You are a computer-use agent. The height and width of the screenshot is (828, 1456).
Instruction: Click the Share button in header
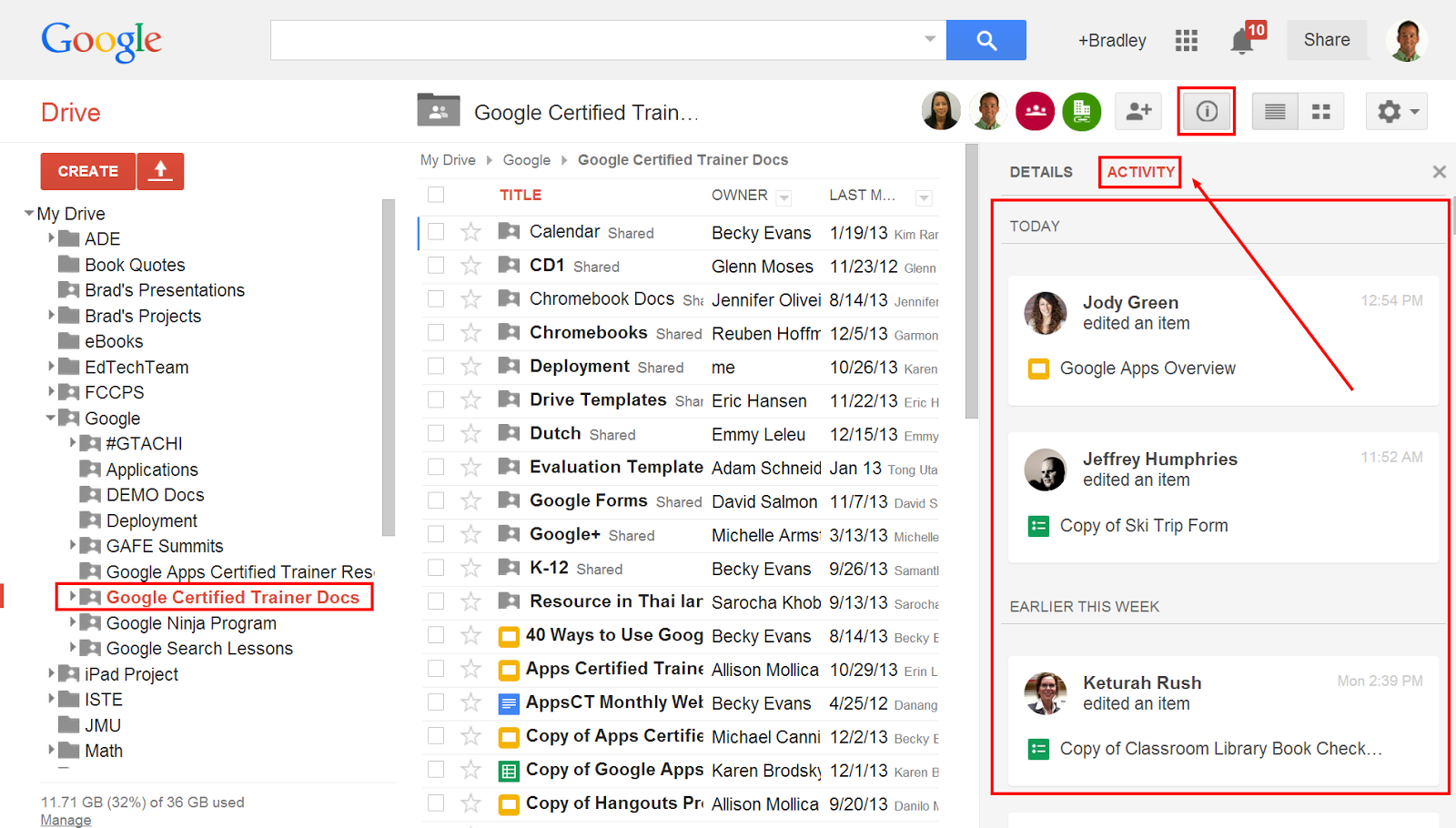click(1327, 40)
